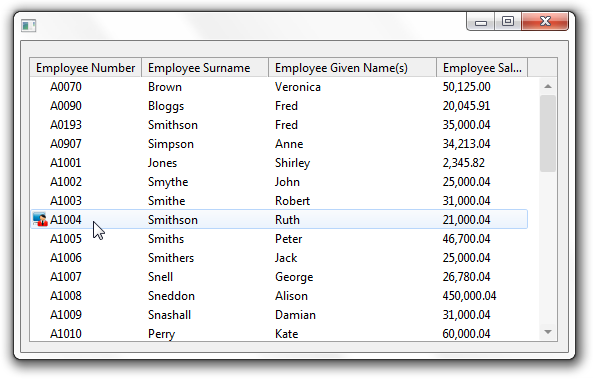This screenshot has height=385, width=593.
Task: Select salary 450,000.04 cell
Action: point(469,296)
